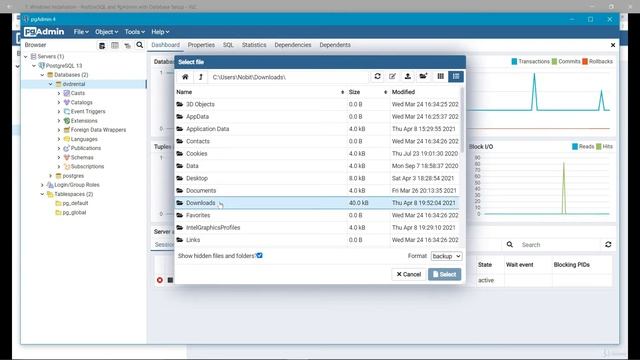Refresh server activity icon

pyautogui.click(x=608, y=244)
